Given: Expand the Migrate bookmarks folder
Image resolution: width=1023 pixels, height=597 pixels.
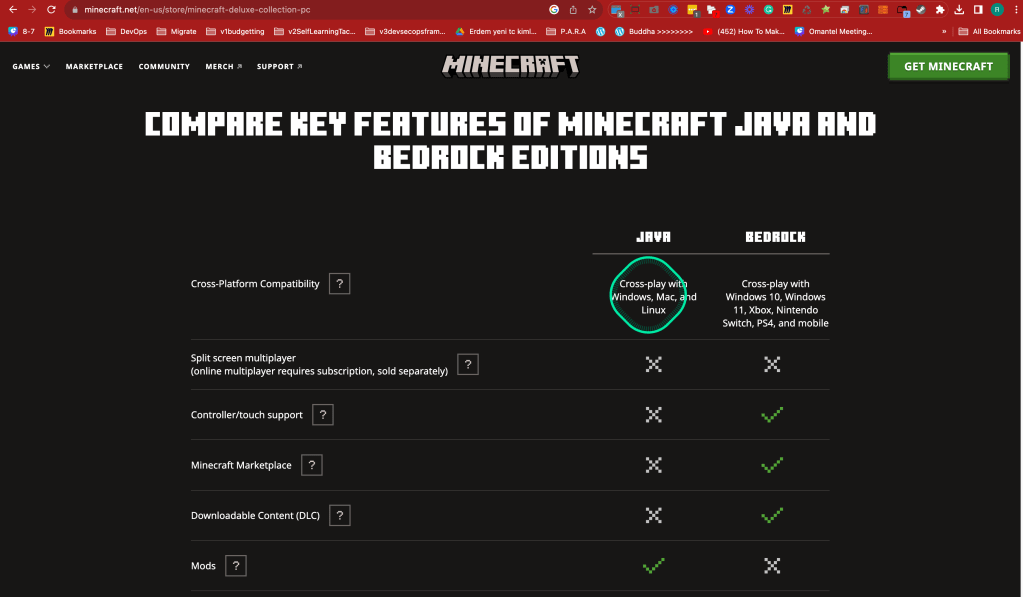Looking at the screenshot, I should [177, 31].
